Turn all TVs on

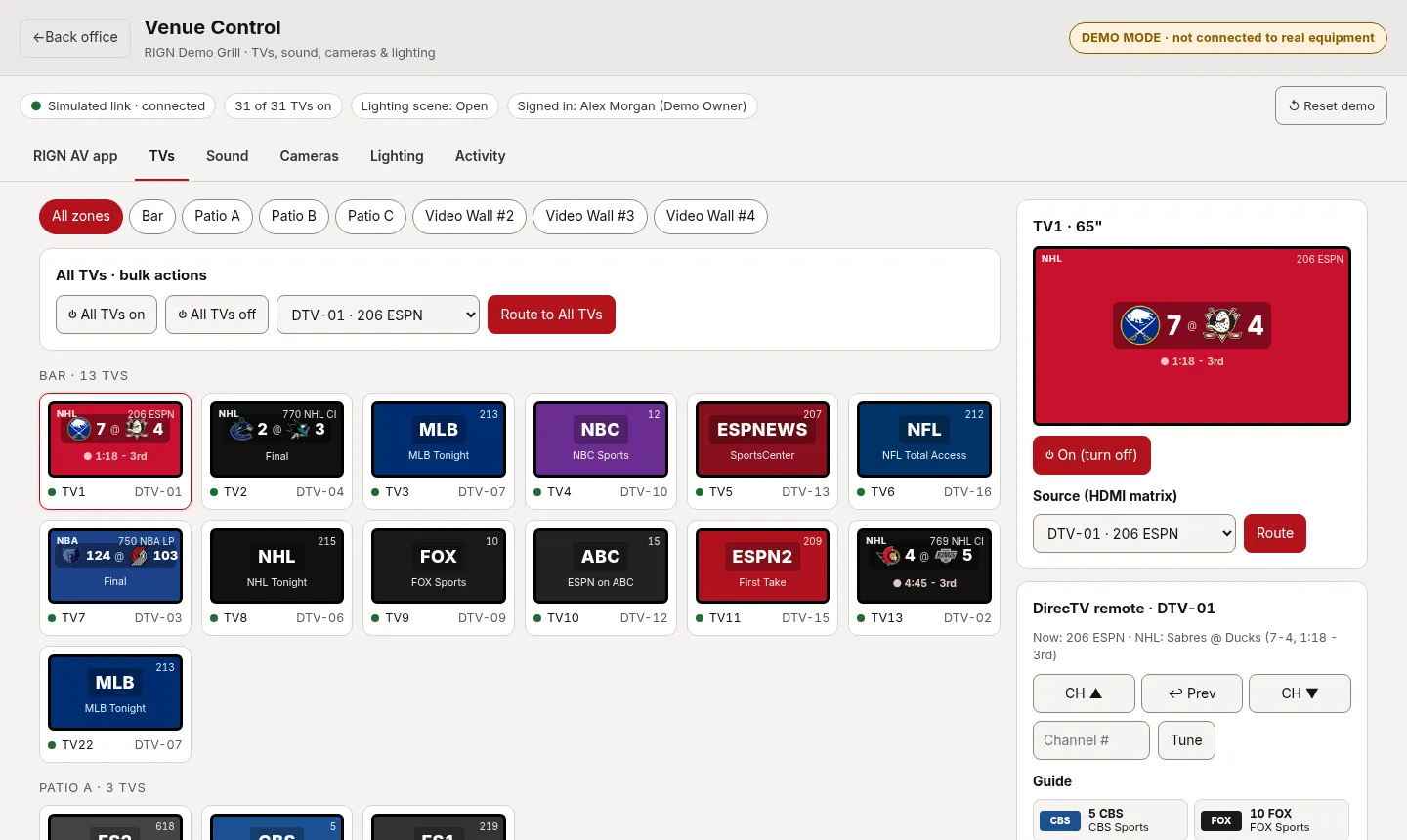[107, 315]
